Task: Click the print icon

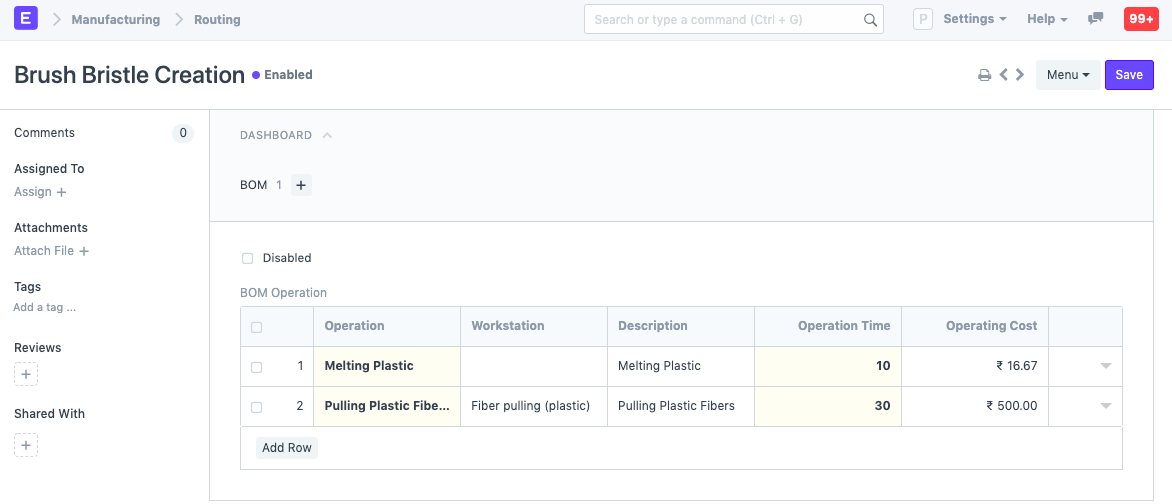Action: pyautogui.click(x=984, y=75)
